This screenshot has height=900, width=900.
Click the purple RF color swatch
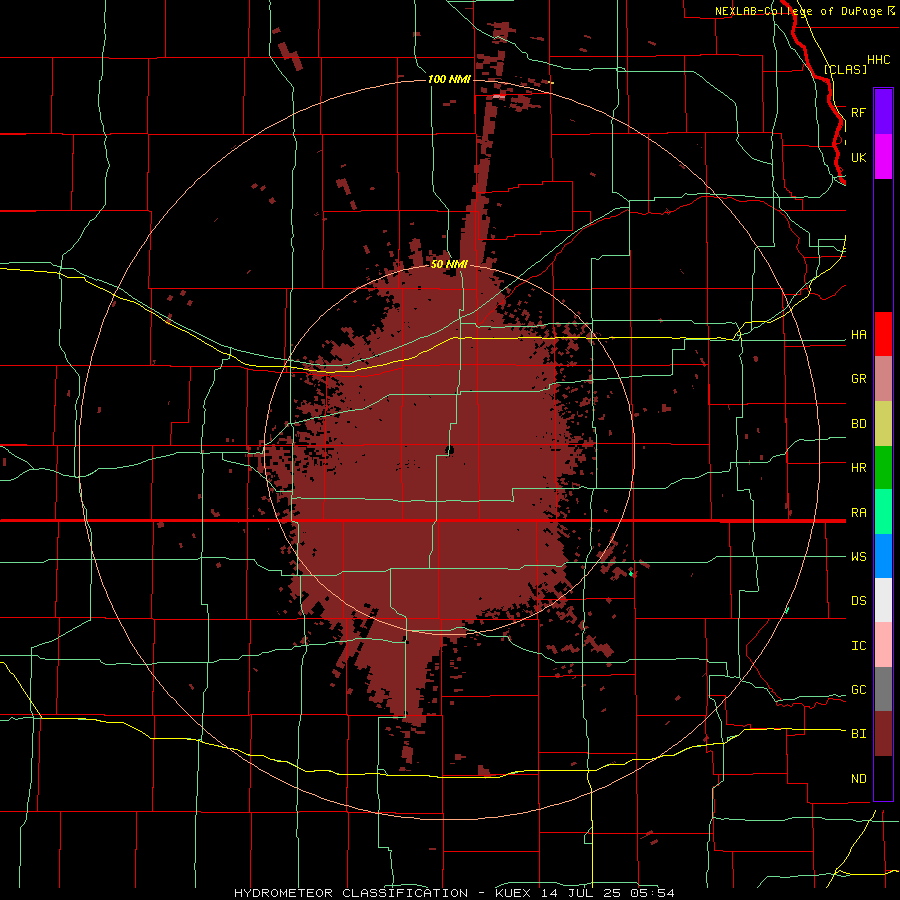point(883,112)
